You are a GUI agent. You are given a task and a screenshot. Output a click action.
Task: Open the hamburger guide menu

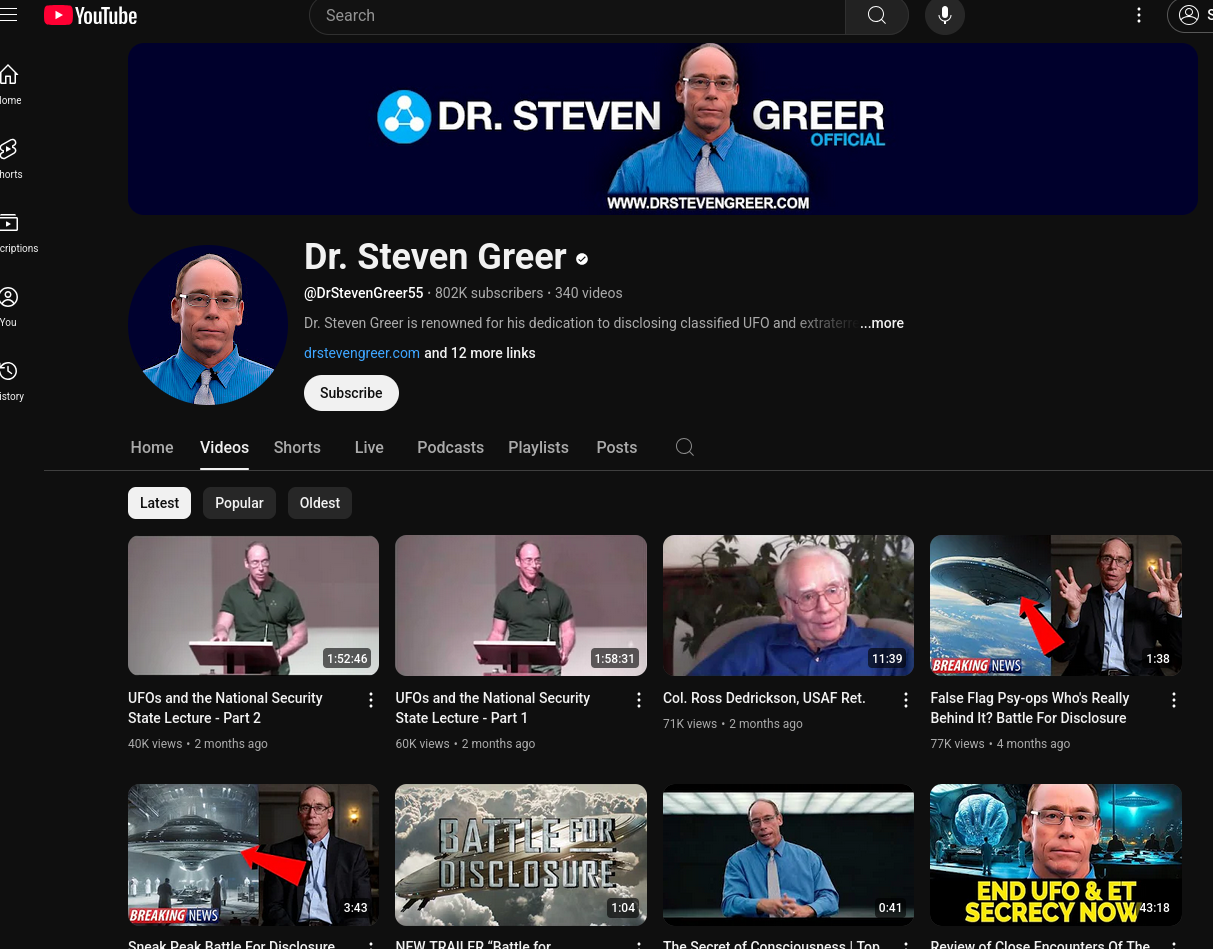[x=8, y=15]
